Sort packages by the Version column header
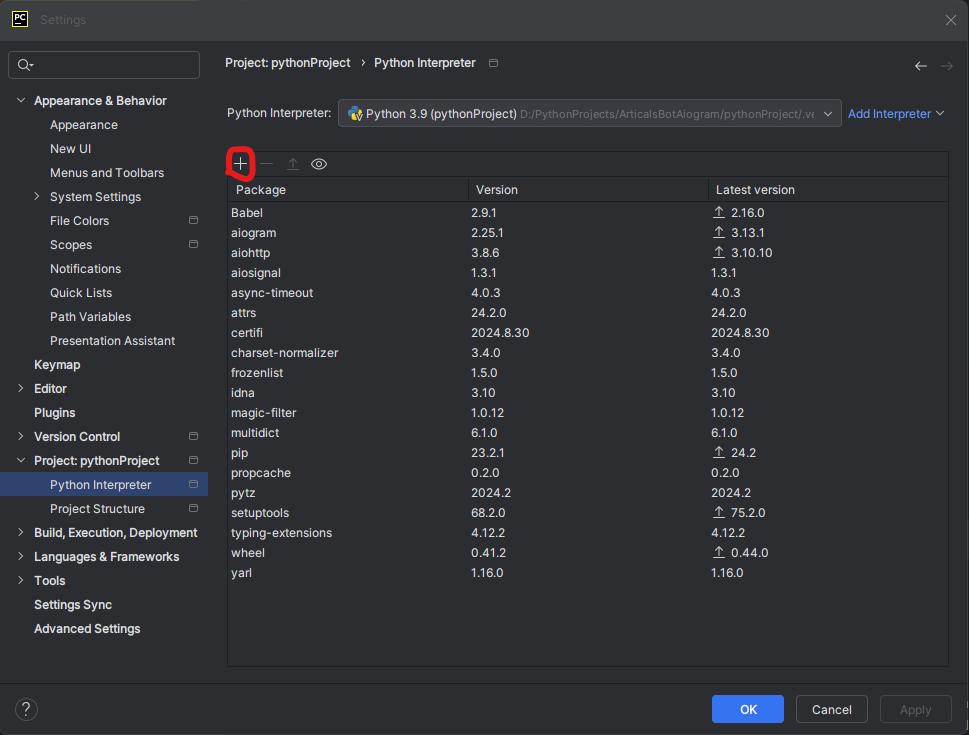Screen dimensions: 969x735 tap(497, 190)
